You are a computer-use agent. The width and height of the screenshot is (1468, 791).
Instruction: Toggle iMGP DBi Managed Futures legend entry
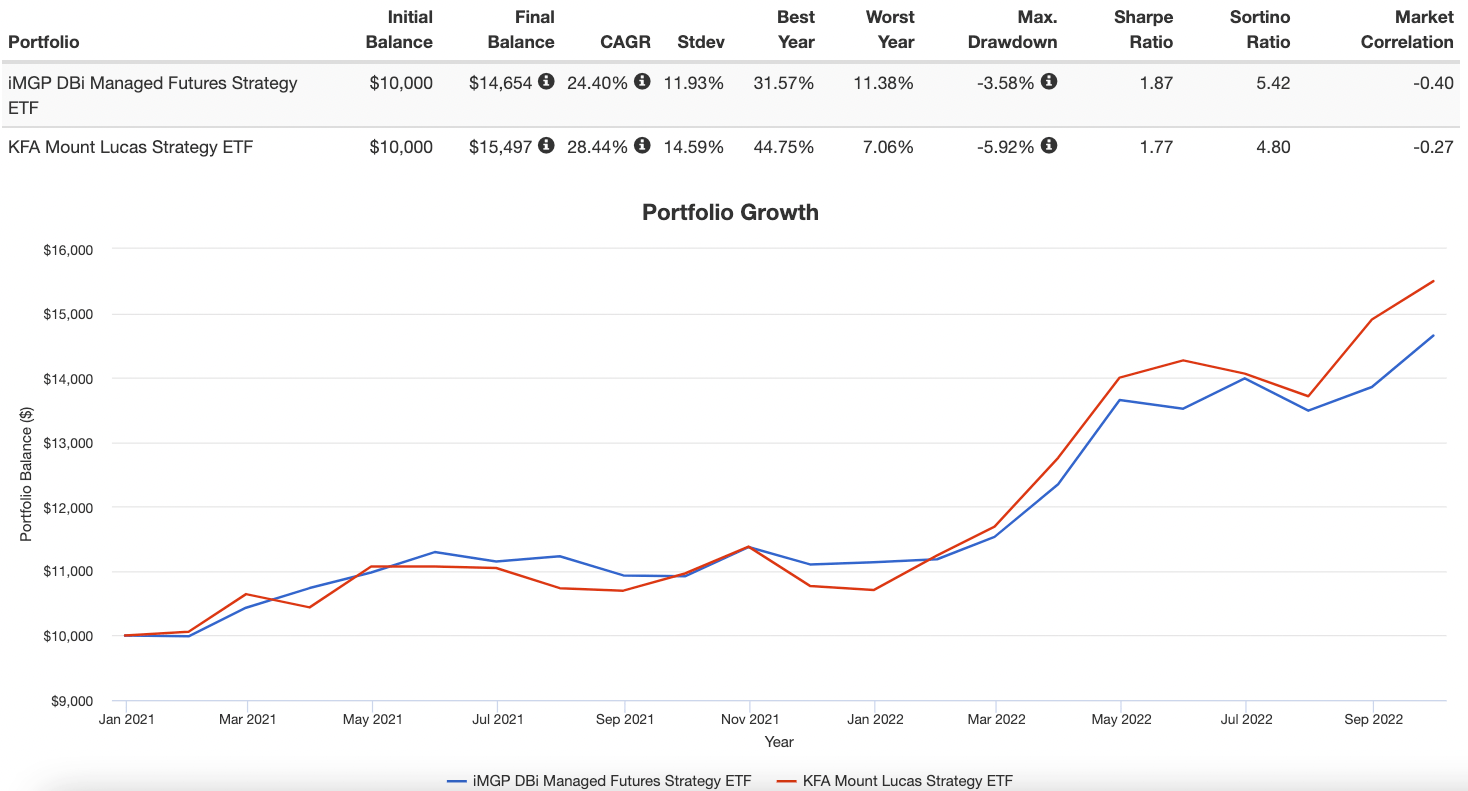598,781
